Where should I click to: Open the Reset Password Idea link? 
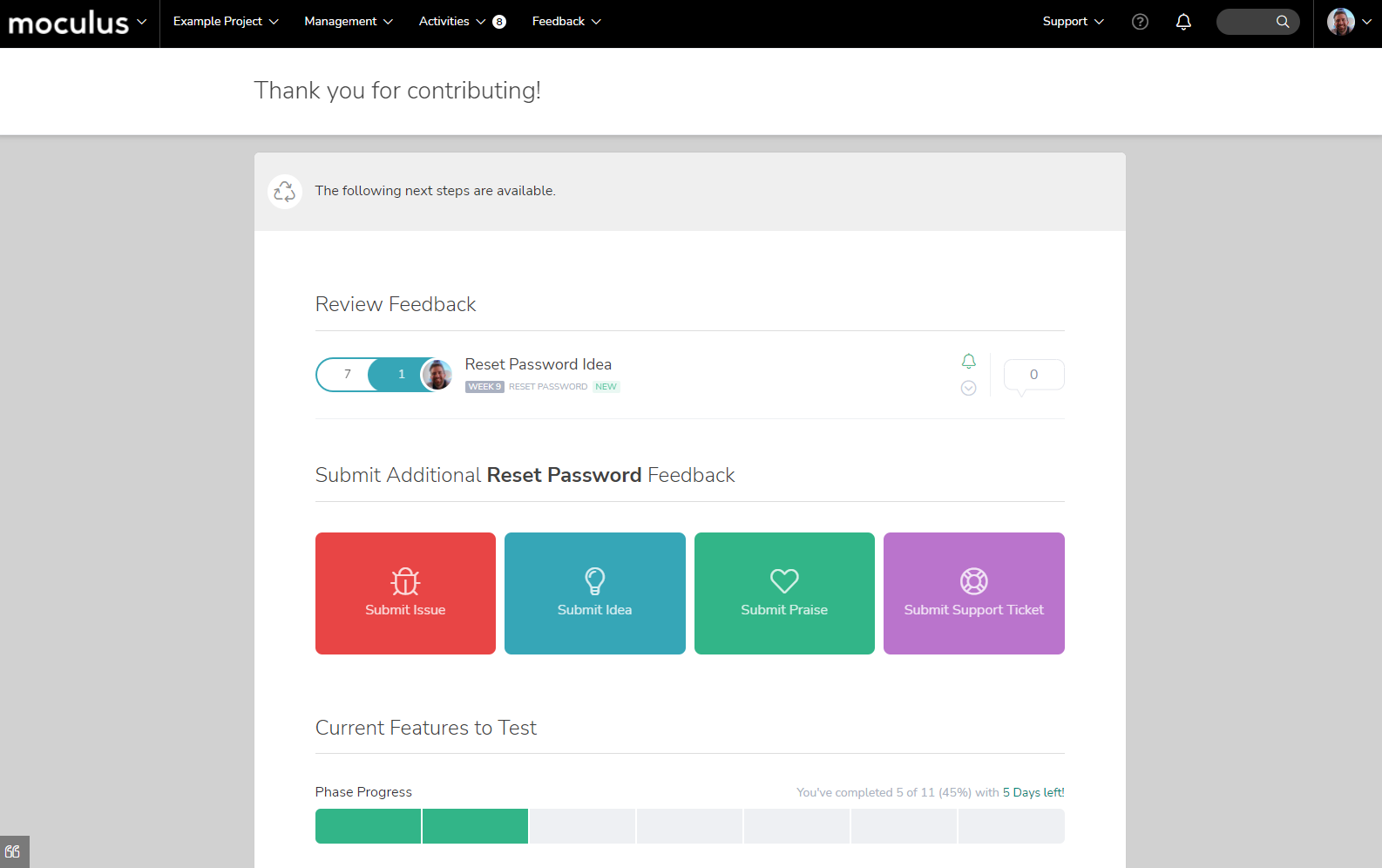tap(538, 364)
